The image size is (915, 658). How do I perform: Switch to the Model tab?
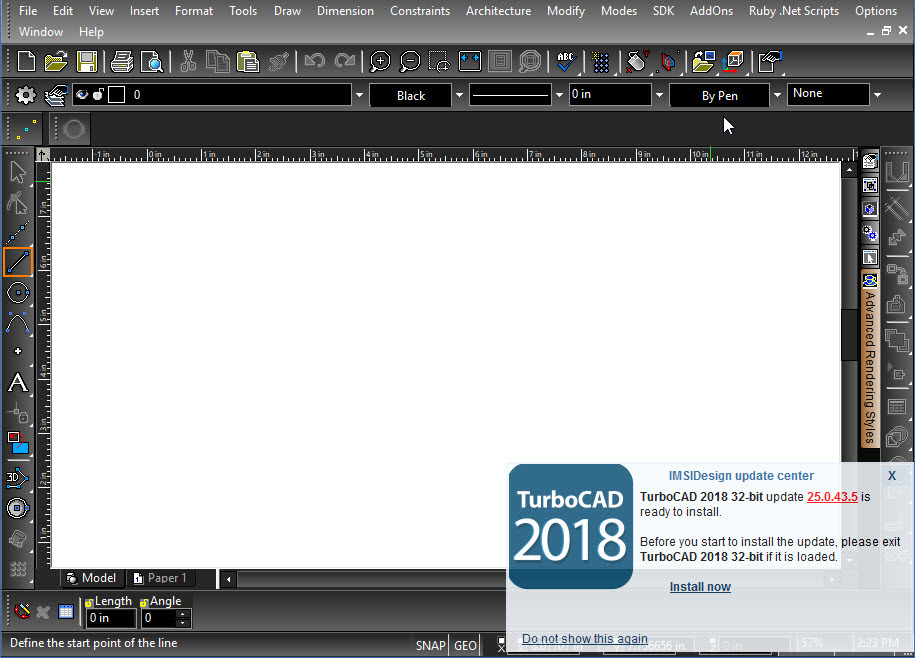[x=92, y=578]
